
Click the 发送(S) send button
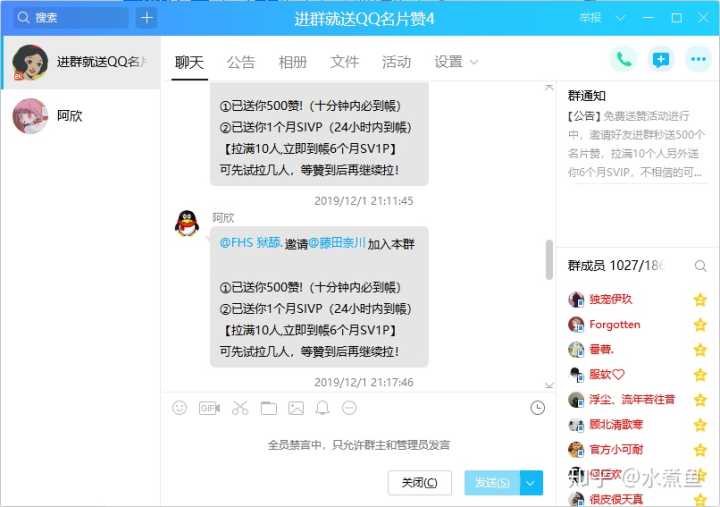492,483
